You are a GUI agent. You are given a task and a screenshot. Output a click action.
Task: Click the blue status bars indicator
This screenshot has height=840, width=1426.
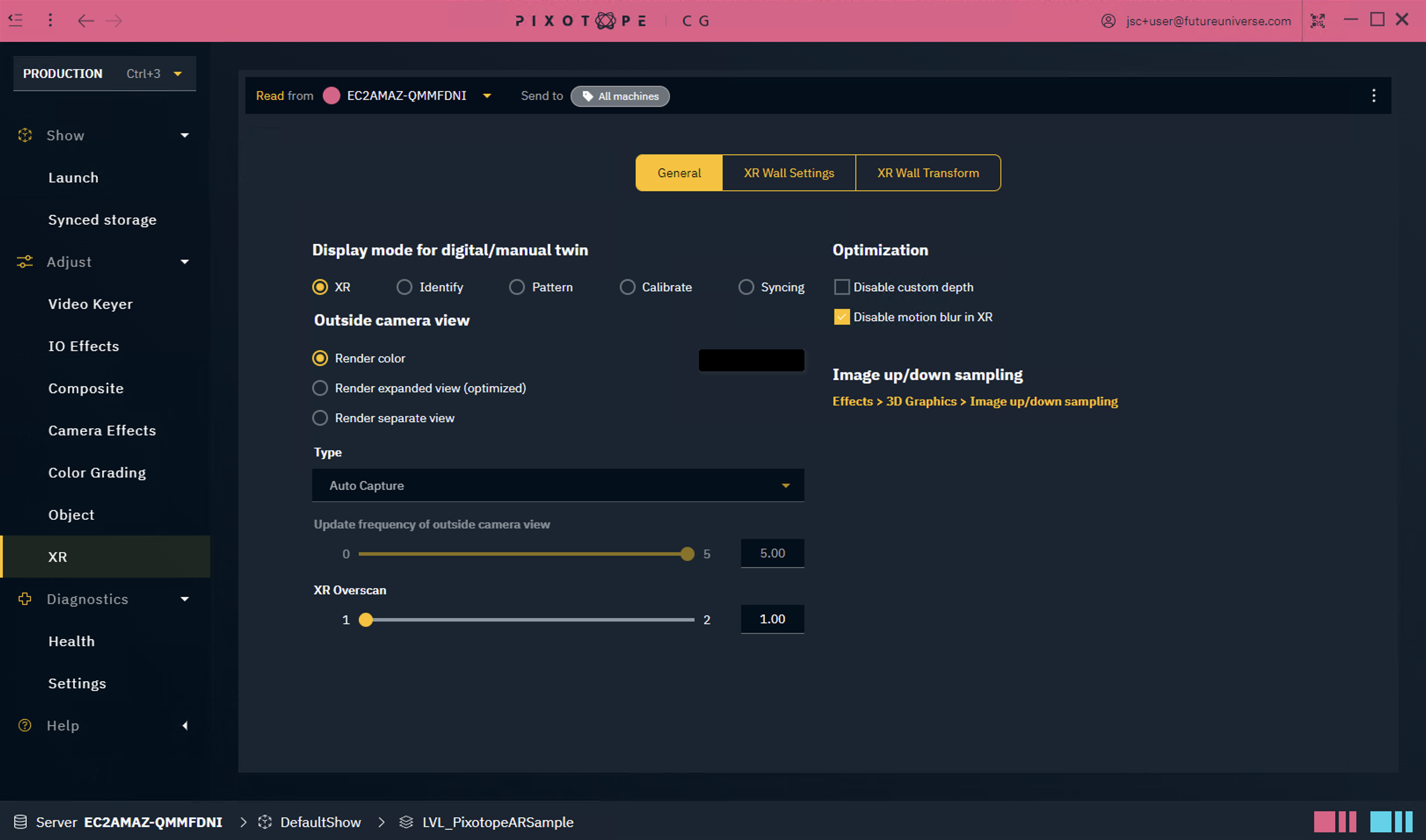tap(1391, 822)
